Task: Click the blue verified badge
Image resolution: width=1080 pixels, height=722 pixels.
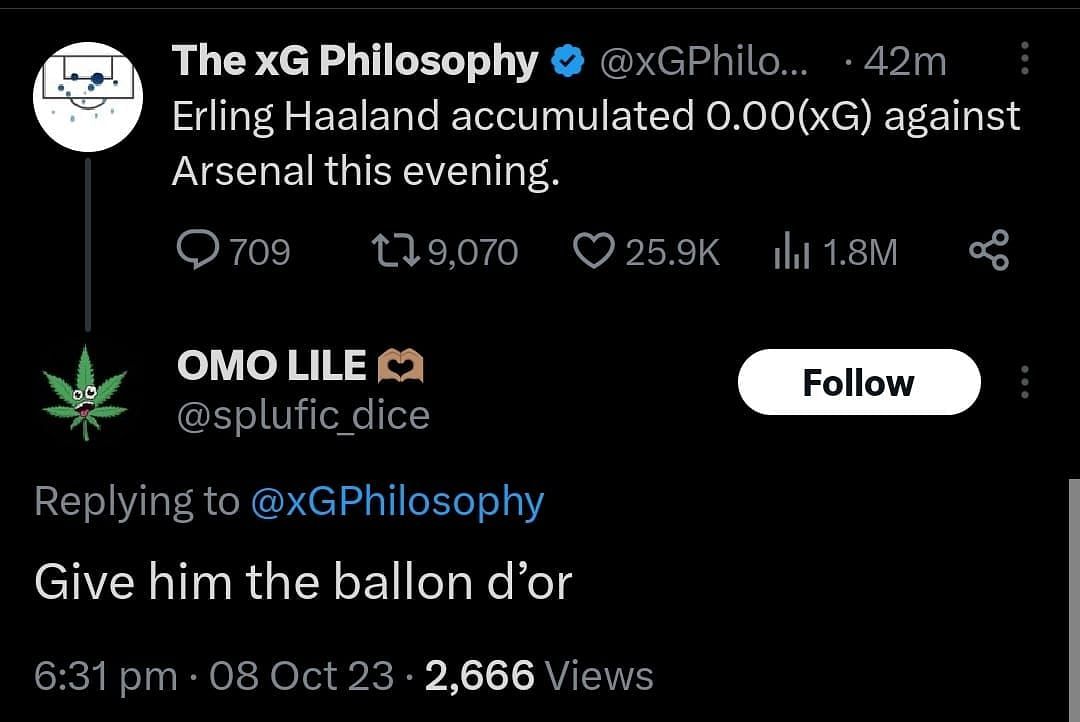Action: coord(568,62)
